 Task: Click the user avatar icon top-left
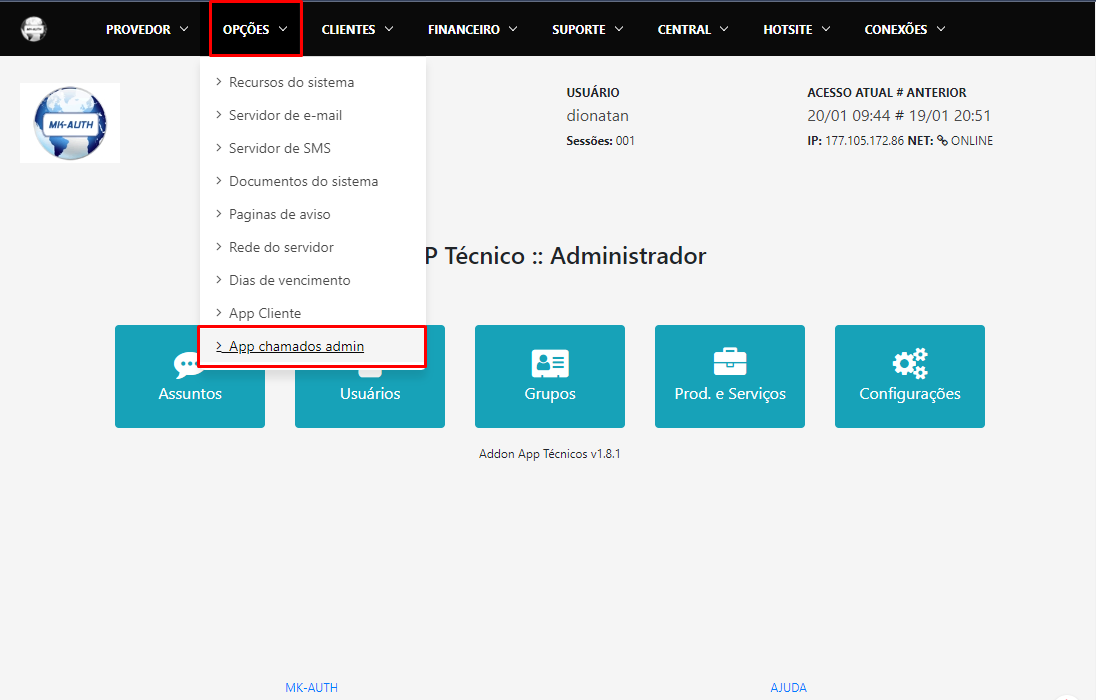(x=33, y=27)
